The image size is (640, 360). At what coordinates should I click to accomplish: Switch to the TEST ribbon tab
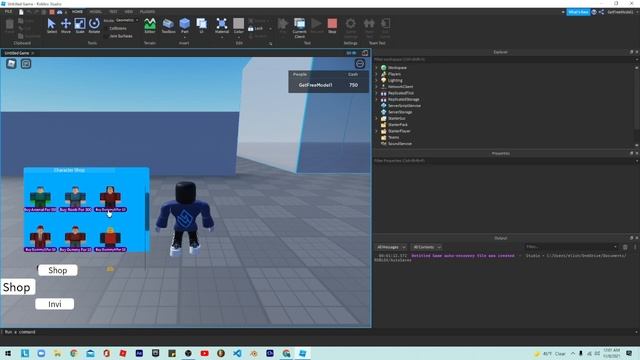coord(113,12)
